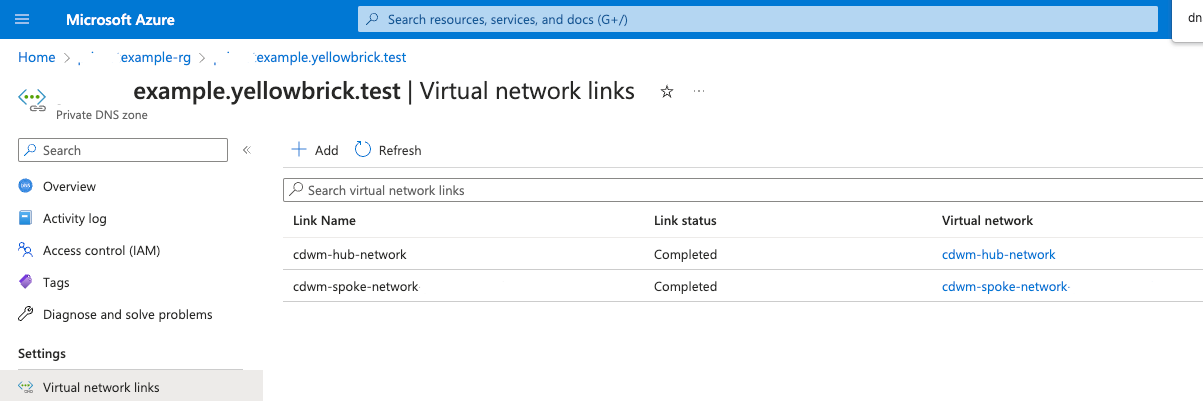
Task: Open the more options ellipsis in title
Action: tap(699, 91)
